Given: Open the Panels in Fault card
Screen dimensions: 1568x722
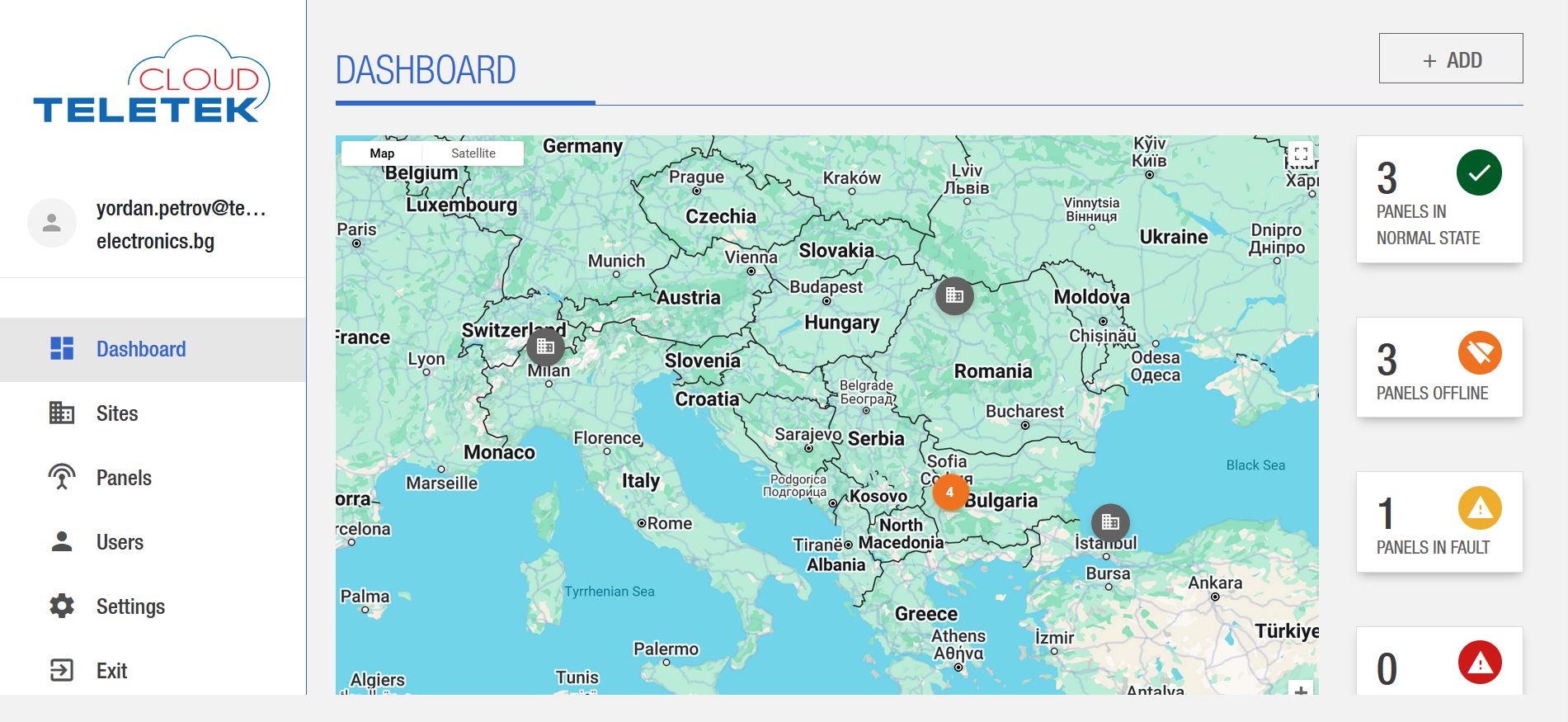Looking at the screenshot, I should pos(1439,521).
